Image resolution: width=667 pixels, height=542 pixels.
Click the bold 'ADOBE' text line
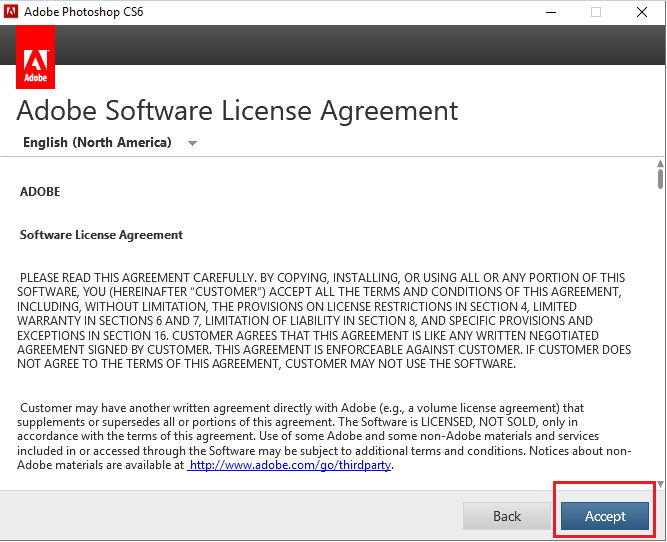point(40,192)
